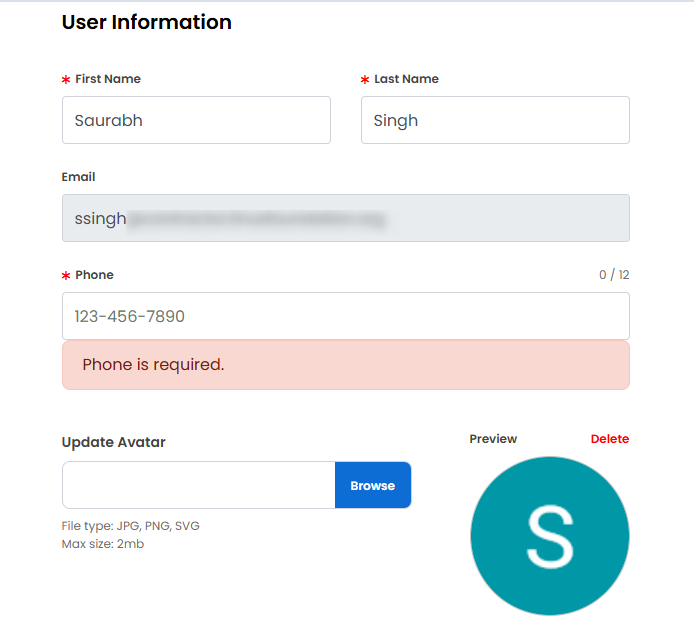Image resolution: width=694 pixels, height=643 pixels.
Task: Click the Phone label text
Action: (x=94, y=275)
